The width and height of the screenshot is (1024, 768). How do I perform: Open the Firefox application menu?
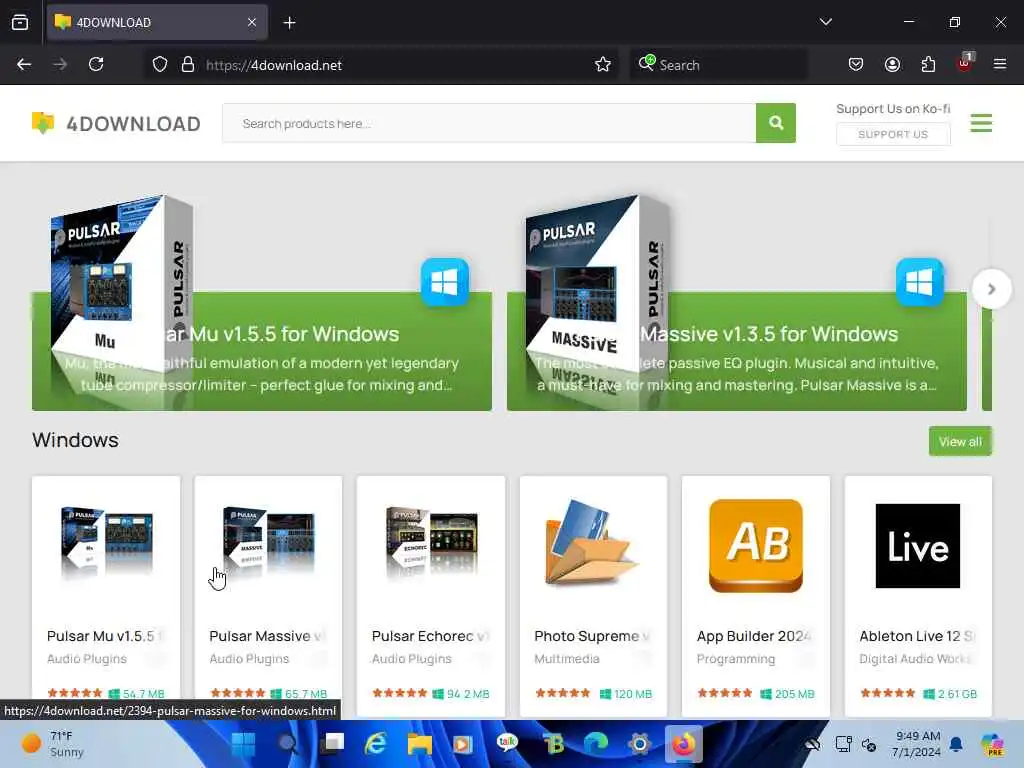point(1000,64)
